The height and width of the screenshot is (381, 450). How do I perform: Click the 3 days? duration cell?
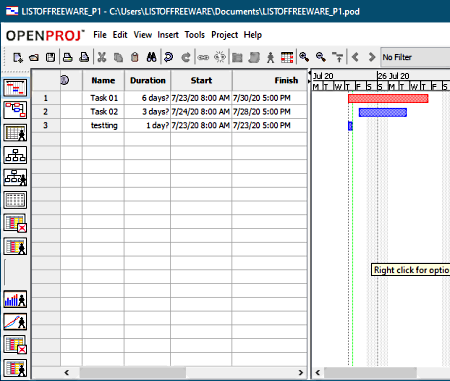[148, 112]
